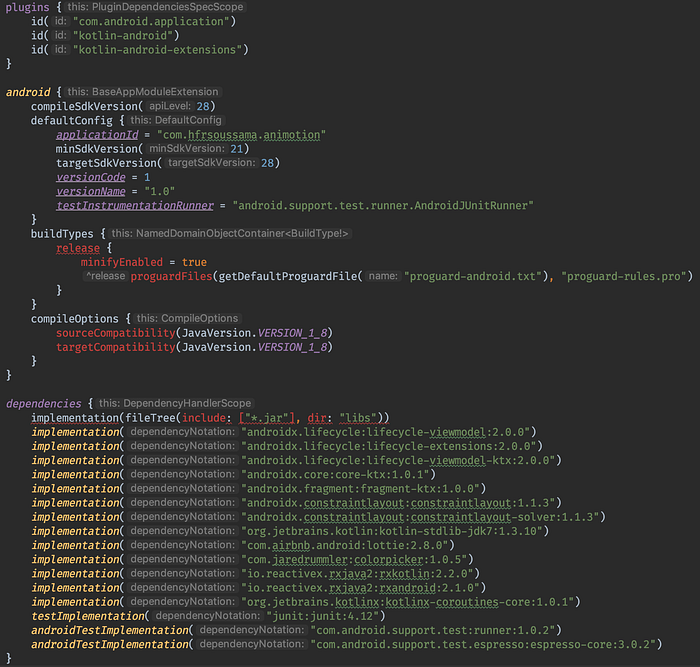
Task: Click the "com.hfrsoussama.animotion" string
Action: click(242, 135)
